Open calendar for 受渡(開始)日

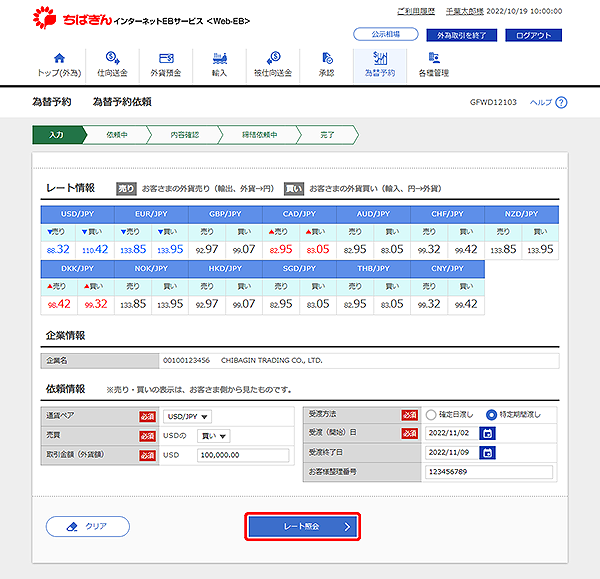pyautogui.click(x=488, y=433)
